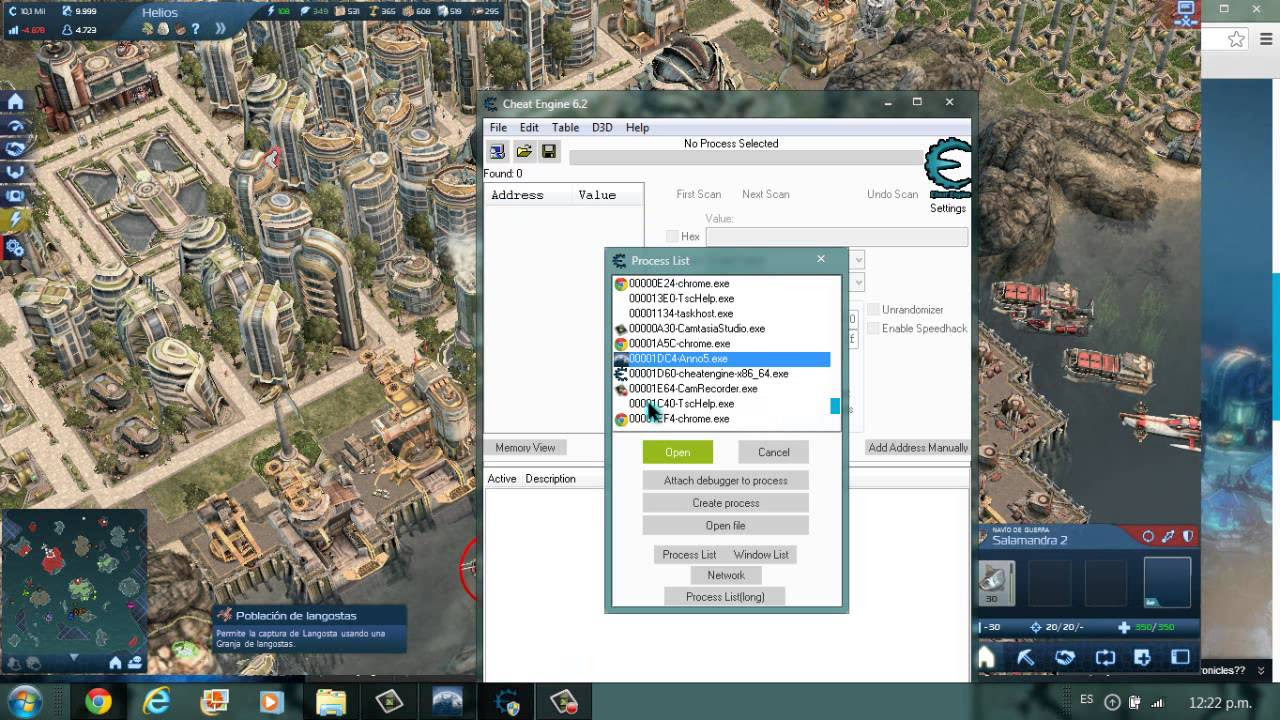The height and width of the screenshot is (720, 1280).
Task: Select 000013E0-TscHelp.exe in process list
Action: coord(722,299)
